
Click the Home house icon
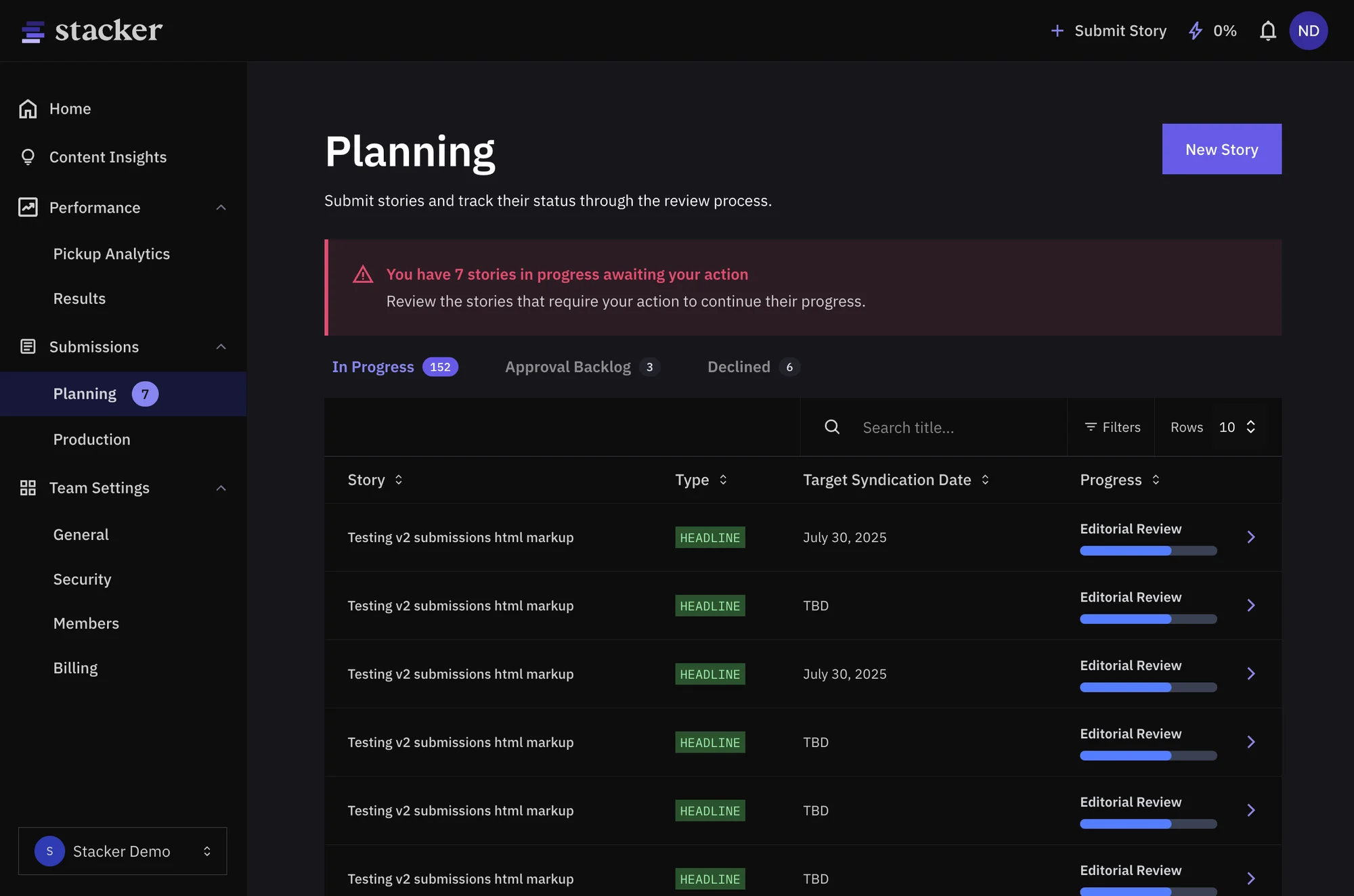[28, 109]
